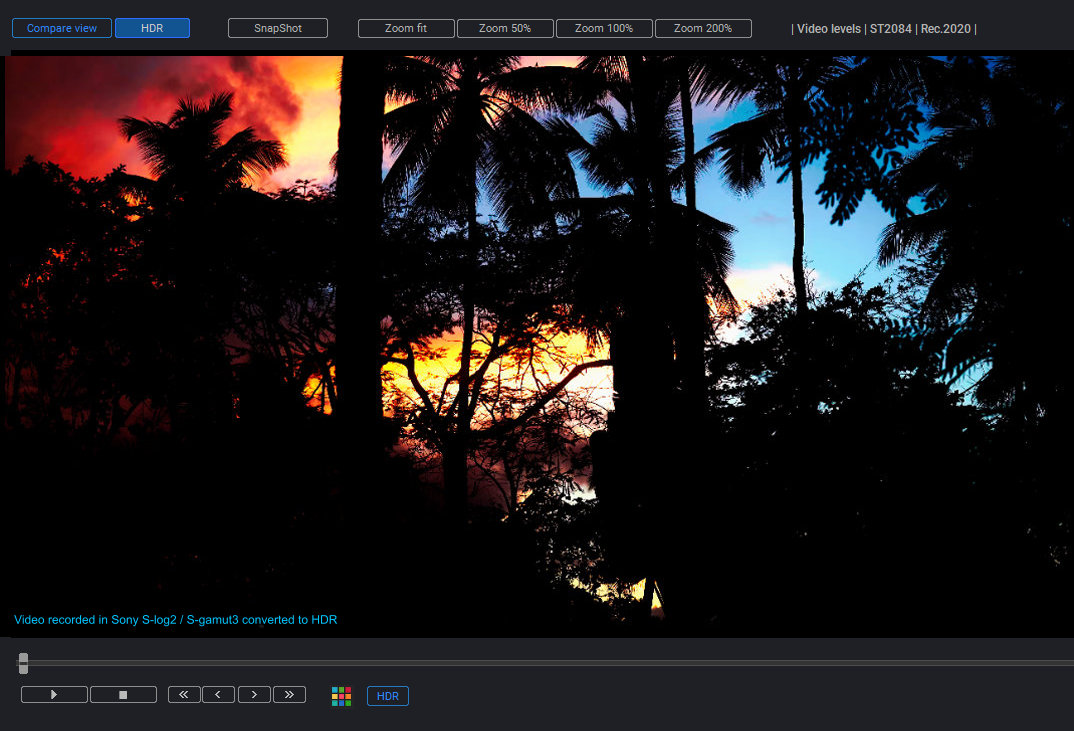This screenshot has height=731, width=1074.
Task: Click the timeline slider handle
Action: (x=23, y=663)
